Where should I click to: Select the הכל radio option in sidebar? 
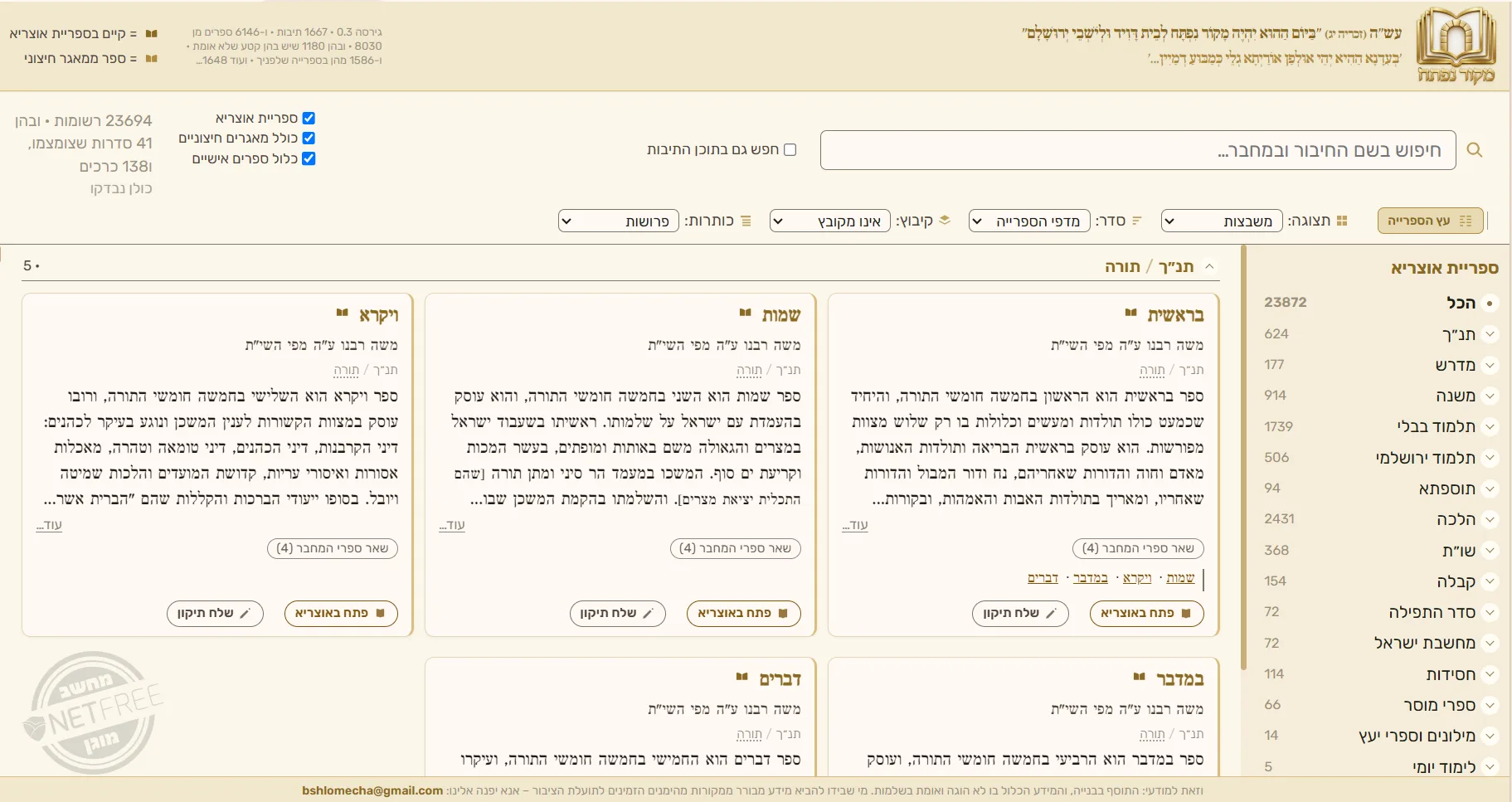pos(1490,304)
